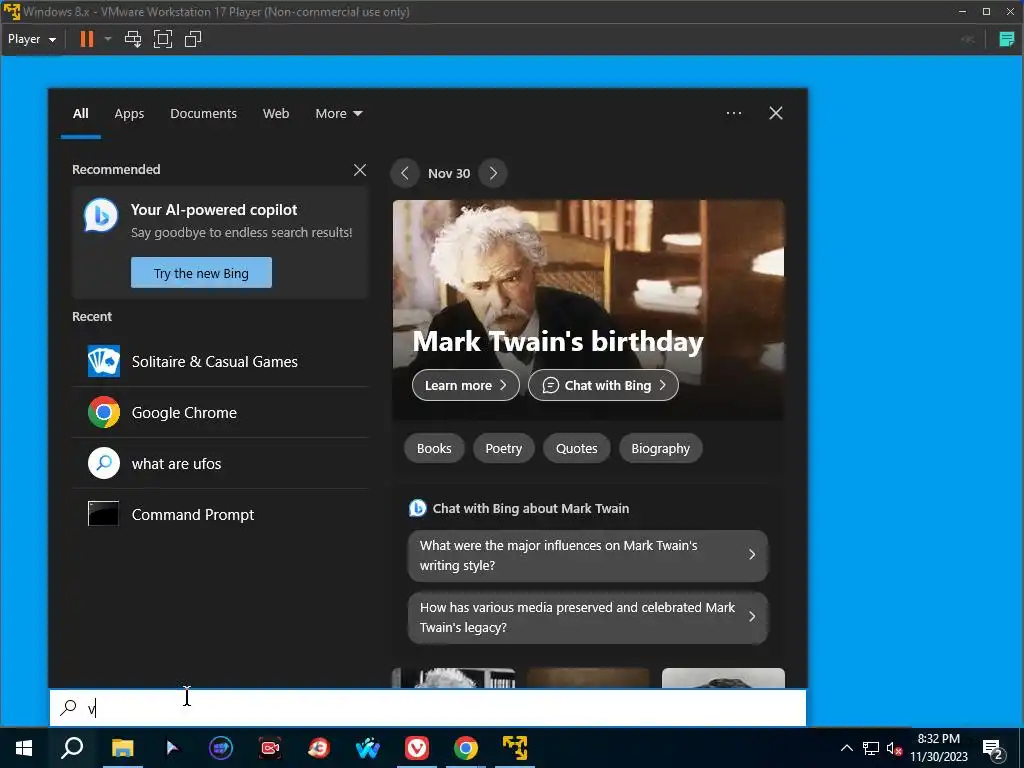Open the dark arrow-shaped app icon on the taskbar
The height and width of the screenshot is (768, 1024).
point(172,748)
